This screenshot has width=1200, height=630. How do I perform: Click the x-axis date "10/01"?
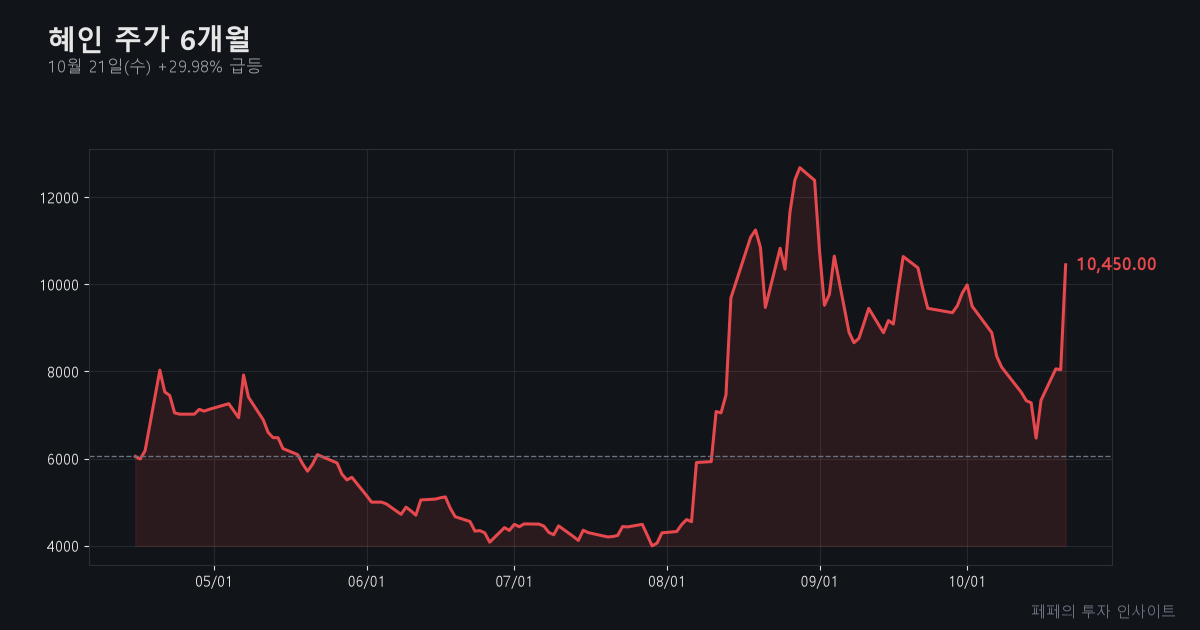pos(967,581)
